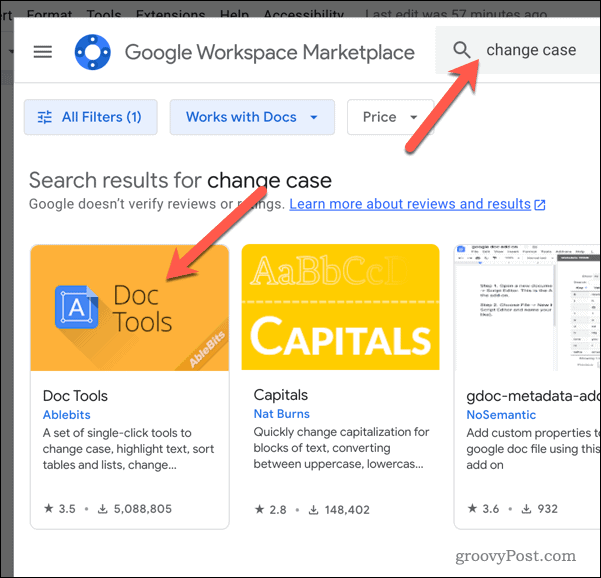
Task: Click Capitals download count 148,402
Action: 339,510
